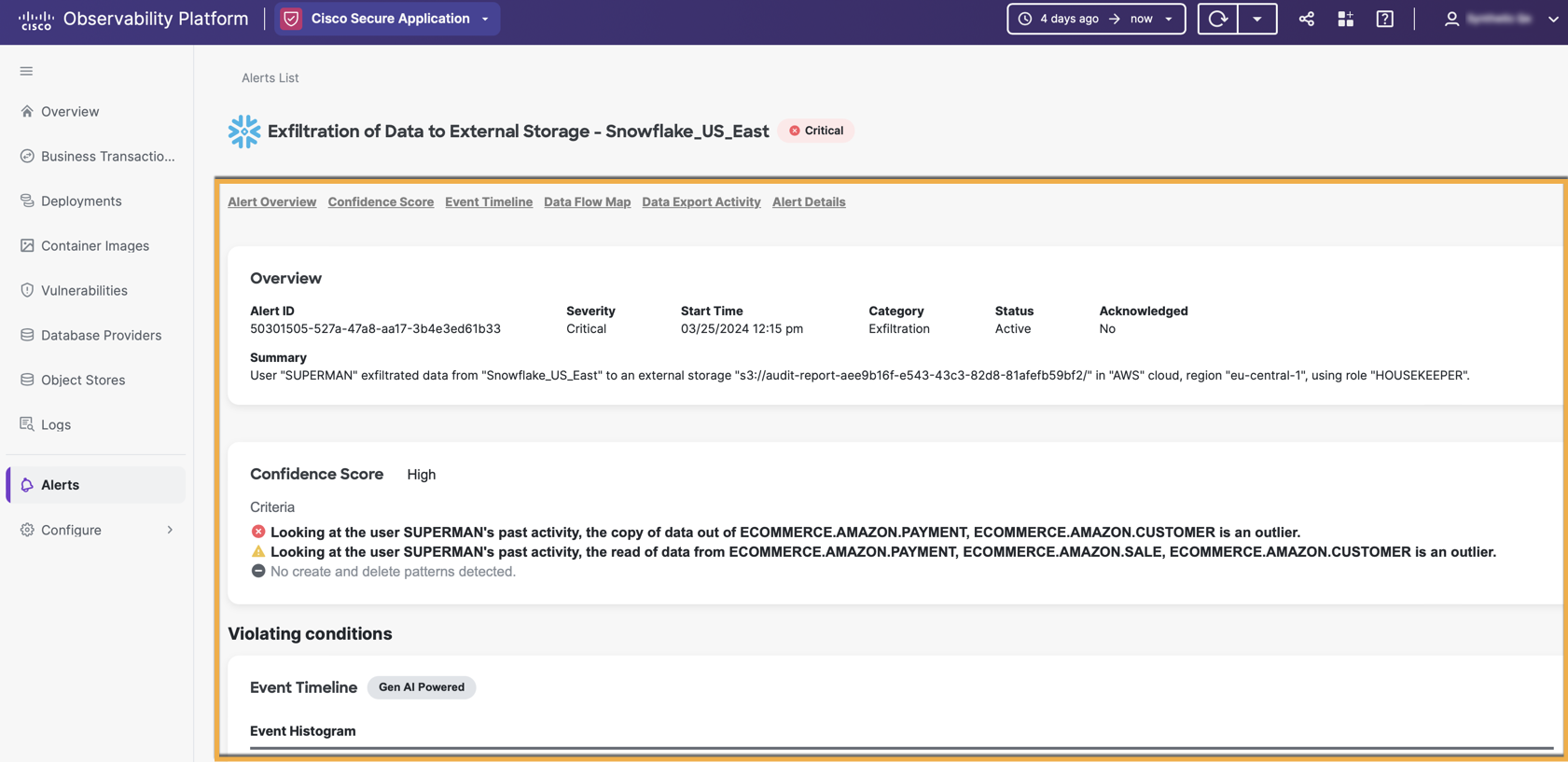Open Database Providers in sidebar

[101, 335]
